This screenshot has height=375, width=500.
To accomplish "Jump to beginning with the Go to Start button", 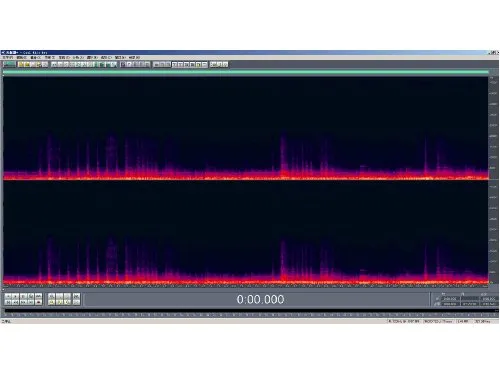I will point(8,302).
